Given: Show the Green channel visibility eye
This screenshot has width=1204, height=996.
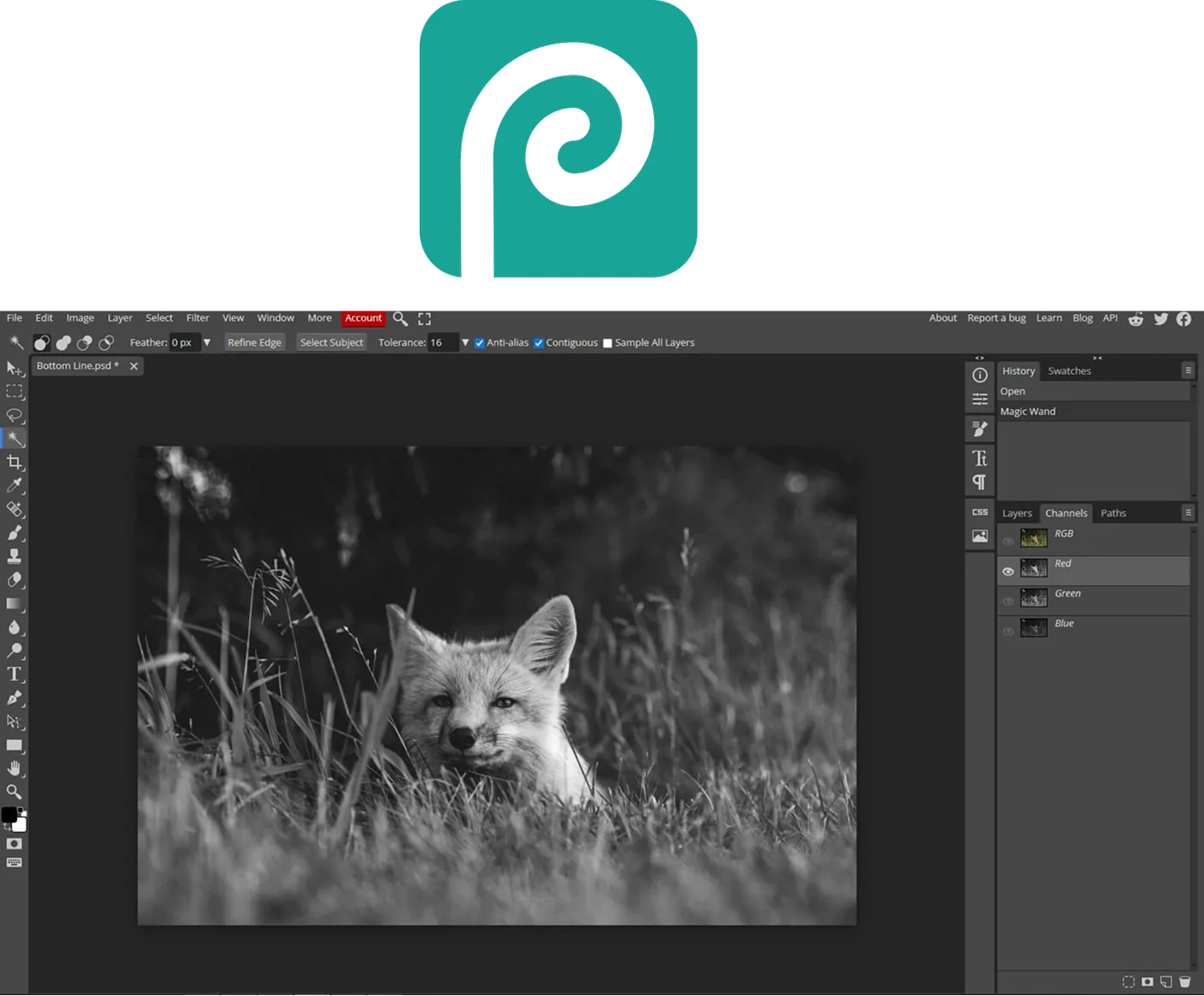Looking at the screenshot, I should tap(1008, 601).
